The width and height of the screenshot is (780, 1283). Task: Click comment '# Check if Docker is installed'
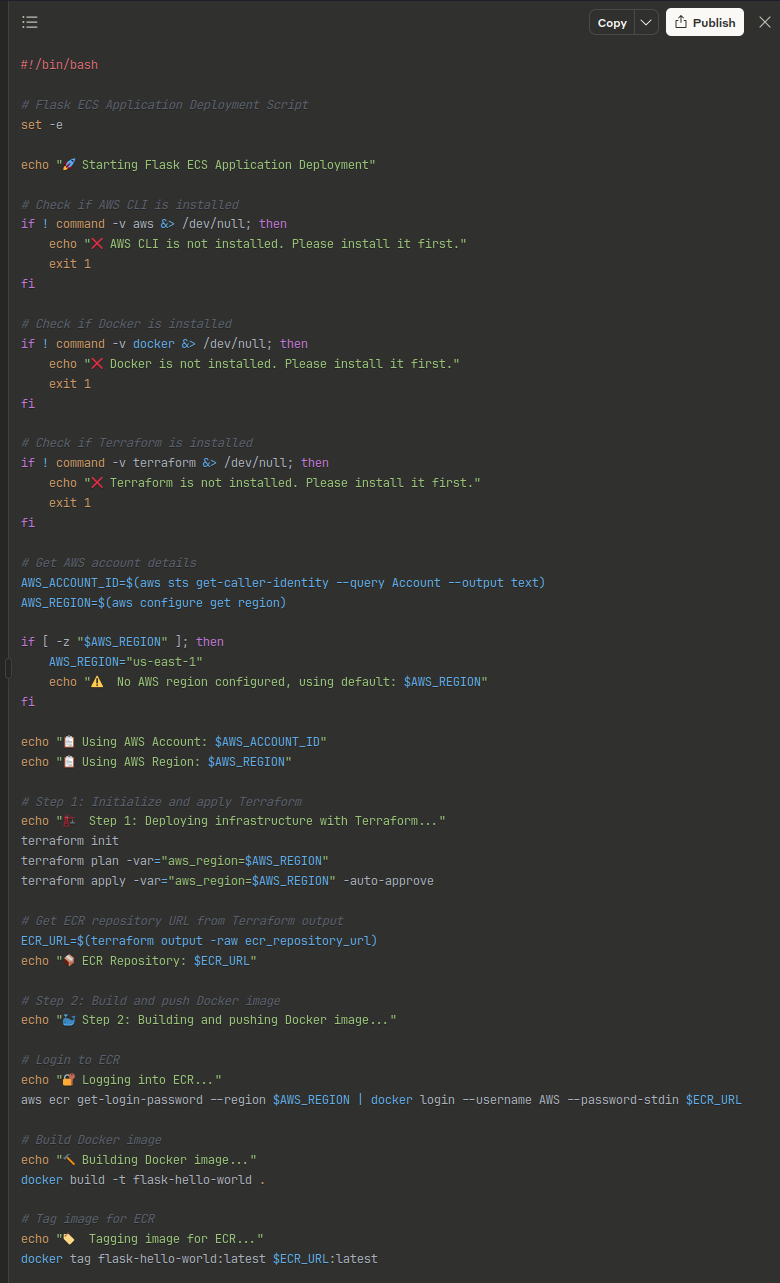(x=126, y=324)
